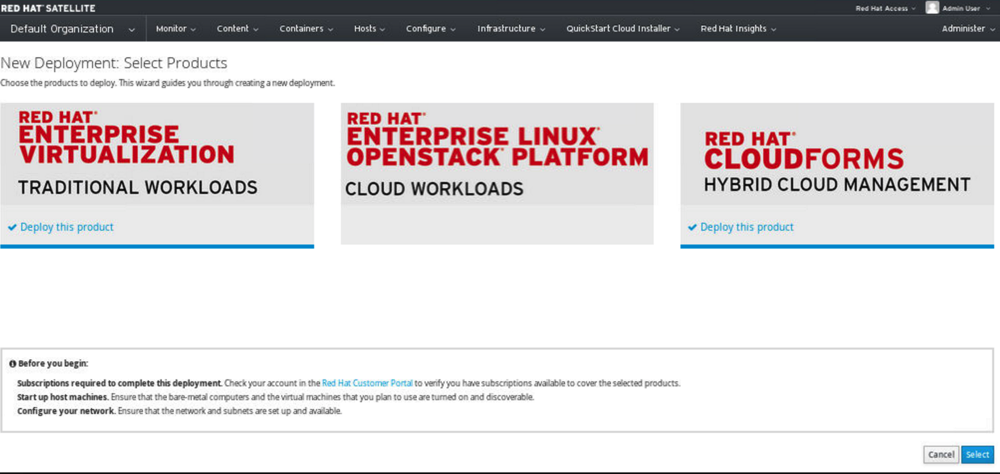The image size is (1000, 474).
Task: Open the Infrastructure menu
Action: [511, 29]
